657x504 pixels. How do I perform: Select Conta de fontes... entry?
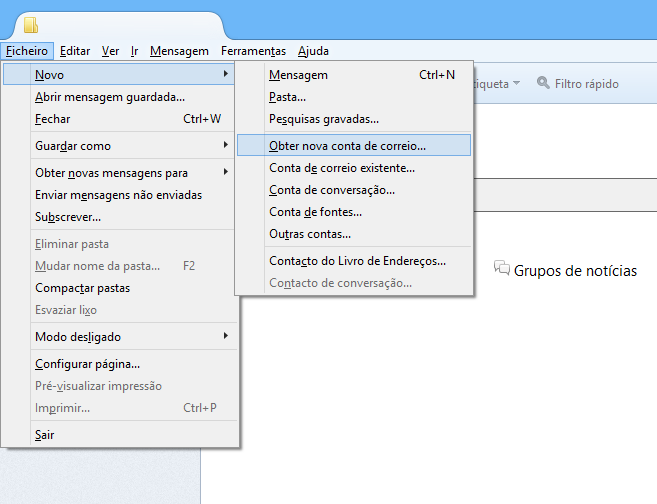pyautogui.click(x=315, y=212)
